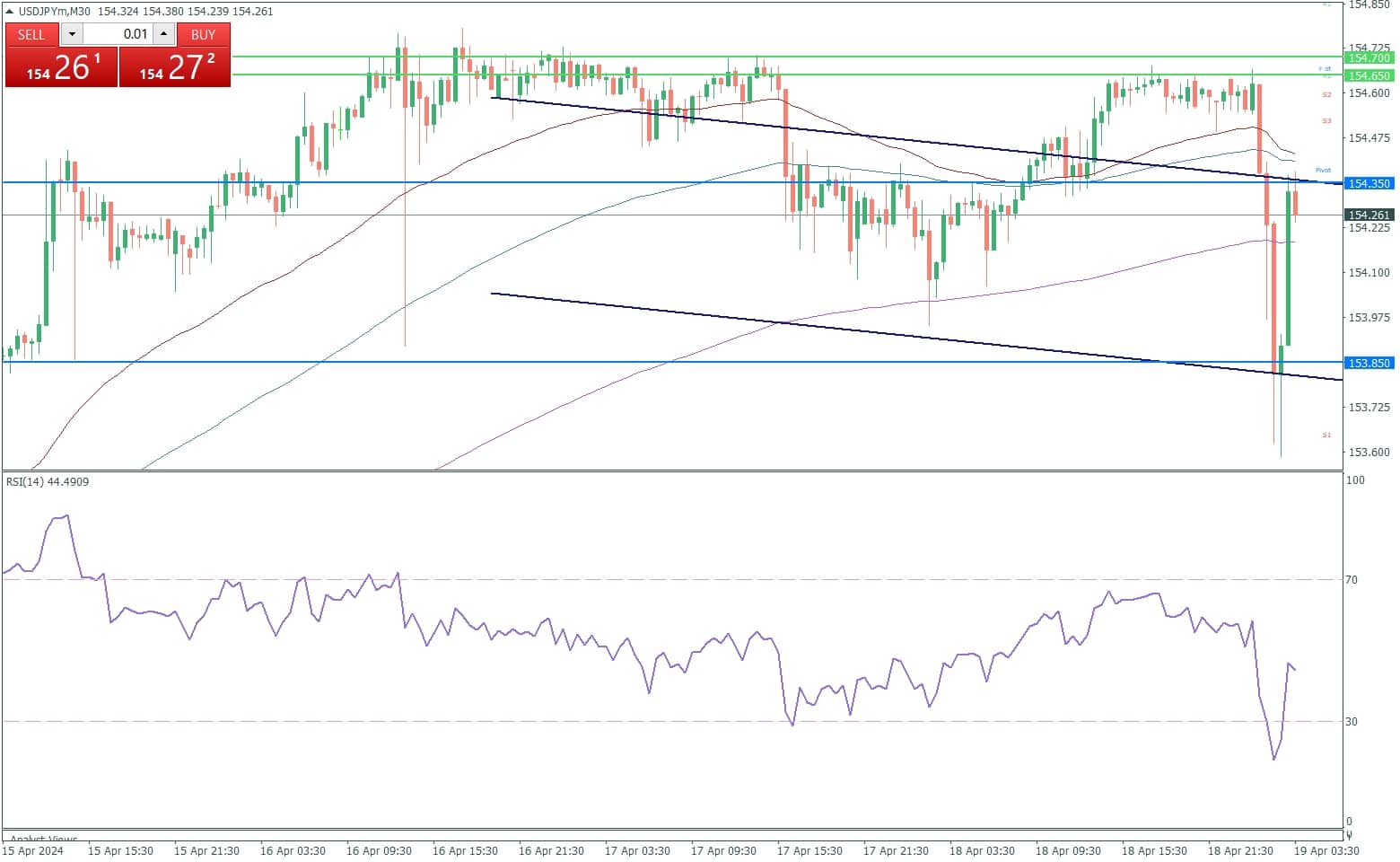Click the RSI 100 scale label

coord(1355,480)
